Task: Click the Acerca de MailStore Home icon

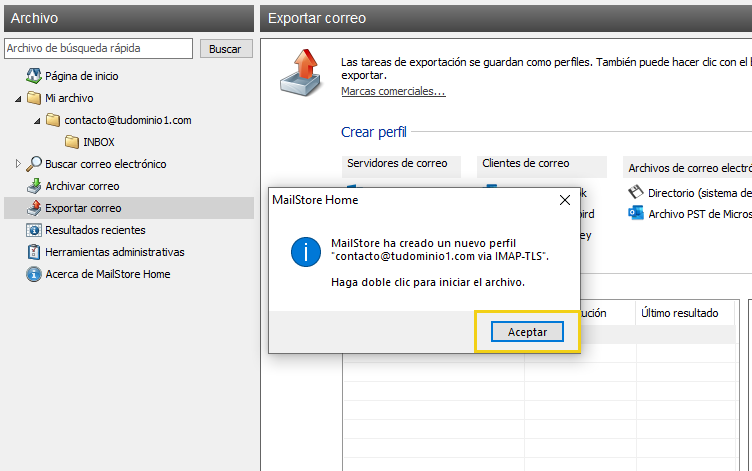Action: [x=34, y=274]
